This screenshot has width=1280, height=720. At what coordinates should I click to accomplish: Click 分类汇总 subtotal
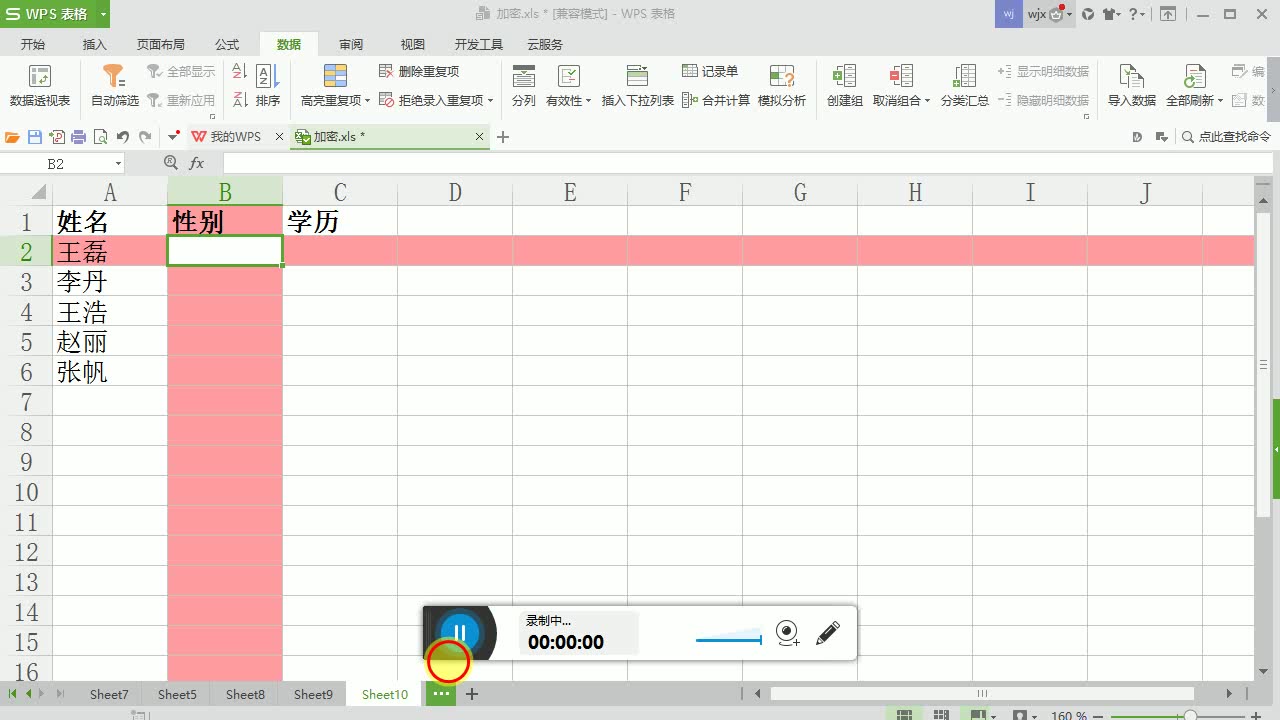click(965, 86)
